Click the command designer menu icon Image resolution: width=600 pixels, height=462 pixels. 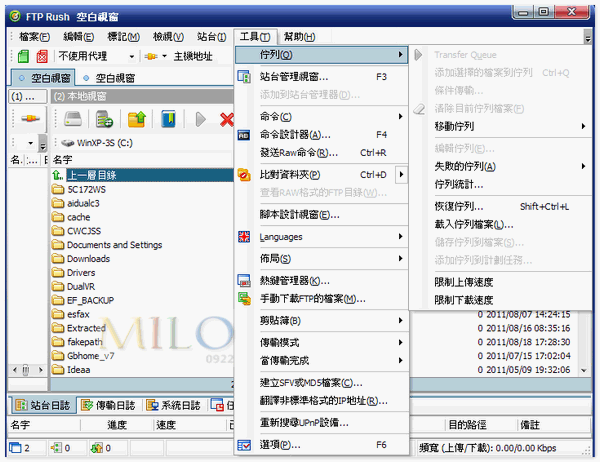(244, 135)
